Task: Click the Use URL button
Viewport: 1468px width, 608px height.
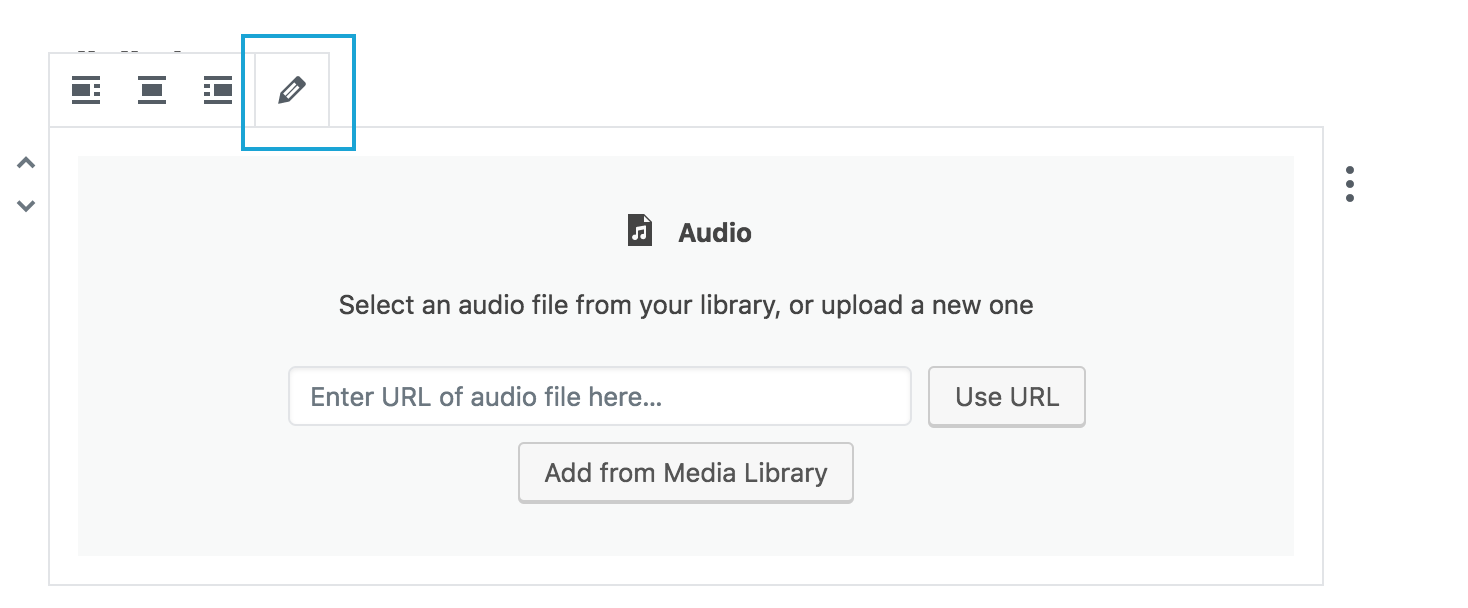Action: pyautogui.click(x=1007, y=397)
